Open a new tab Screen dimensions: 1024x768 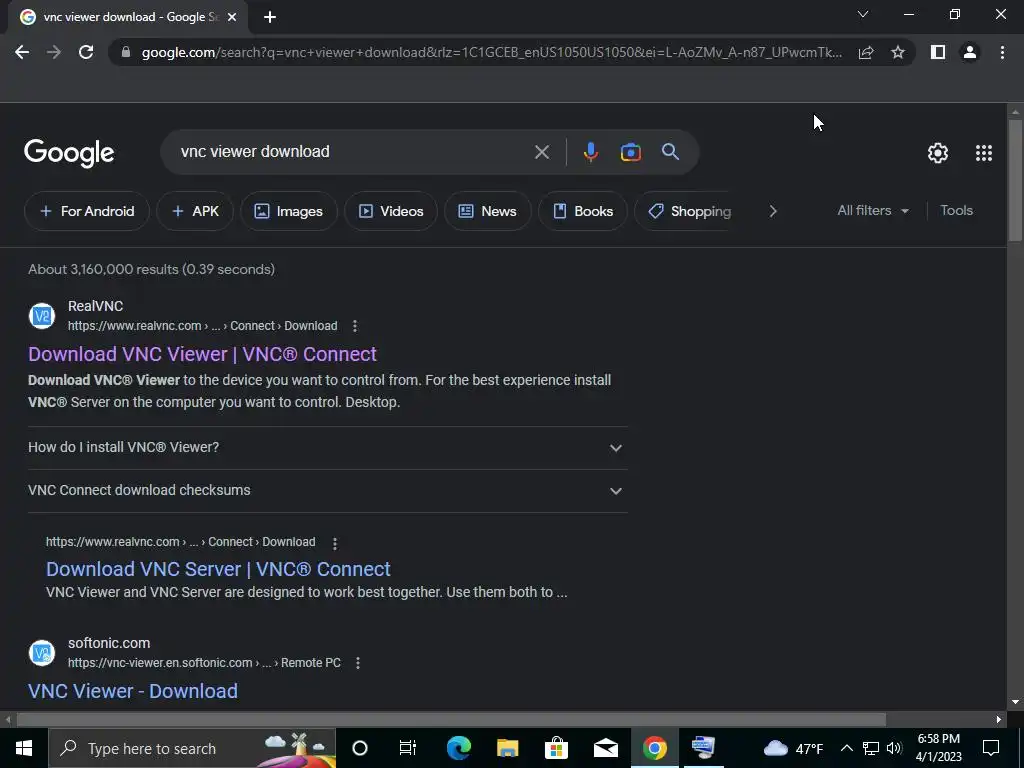pos(270,17)
